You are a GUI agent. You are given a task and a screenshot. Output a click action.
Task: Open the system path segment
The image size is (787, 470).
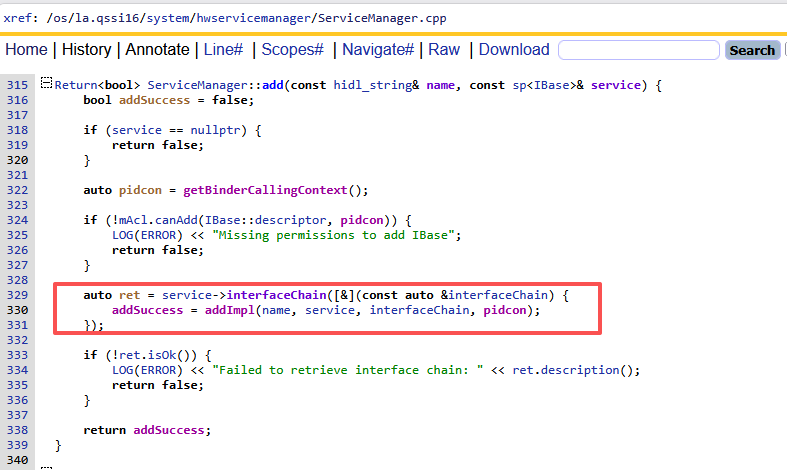168,19
